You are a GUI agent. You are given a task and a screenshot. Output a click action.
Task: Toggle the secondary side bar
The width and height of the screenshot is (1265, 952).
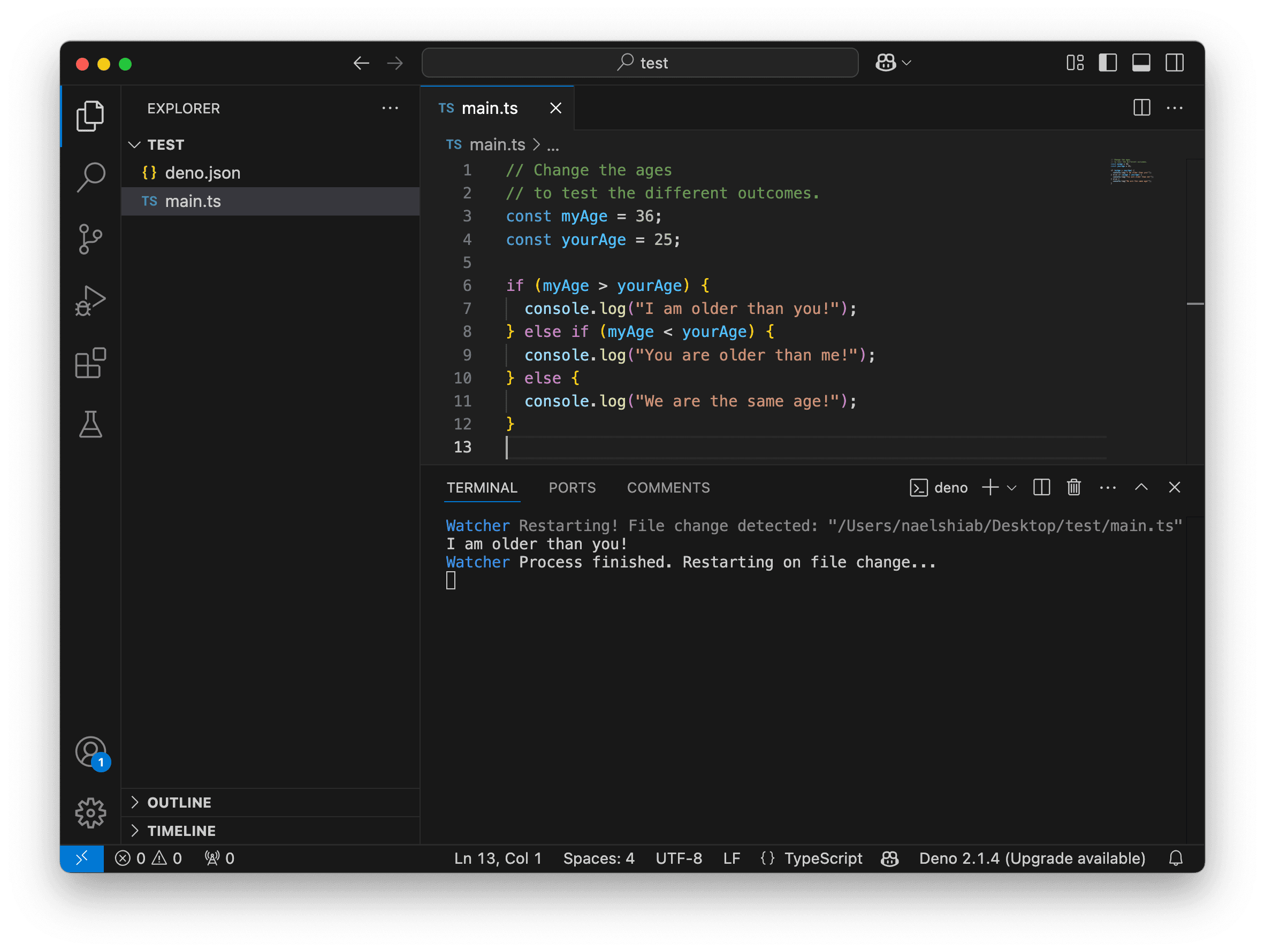point(1175,63)
